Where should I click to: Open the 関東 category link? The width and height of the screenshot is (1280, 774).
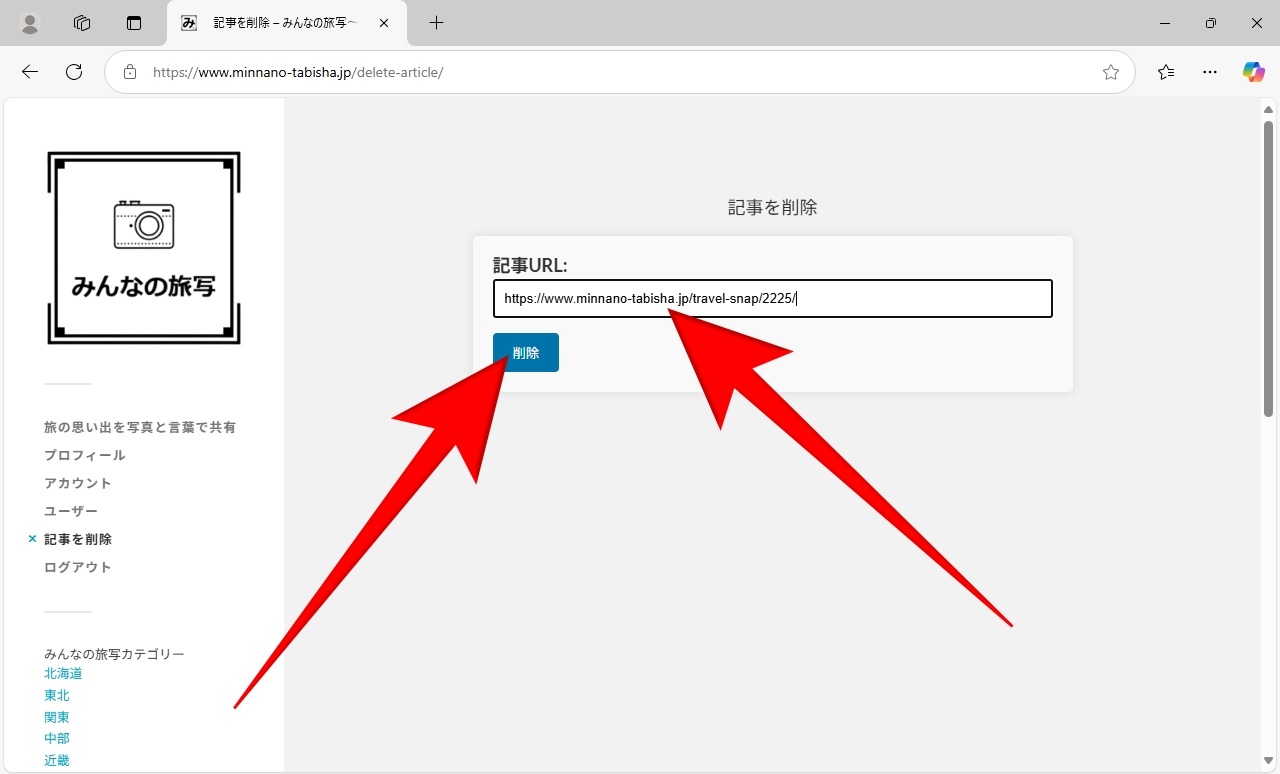(57, 717)
